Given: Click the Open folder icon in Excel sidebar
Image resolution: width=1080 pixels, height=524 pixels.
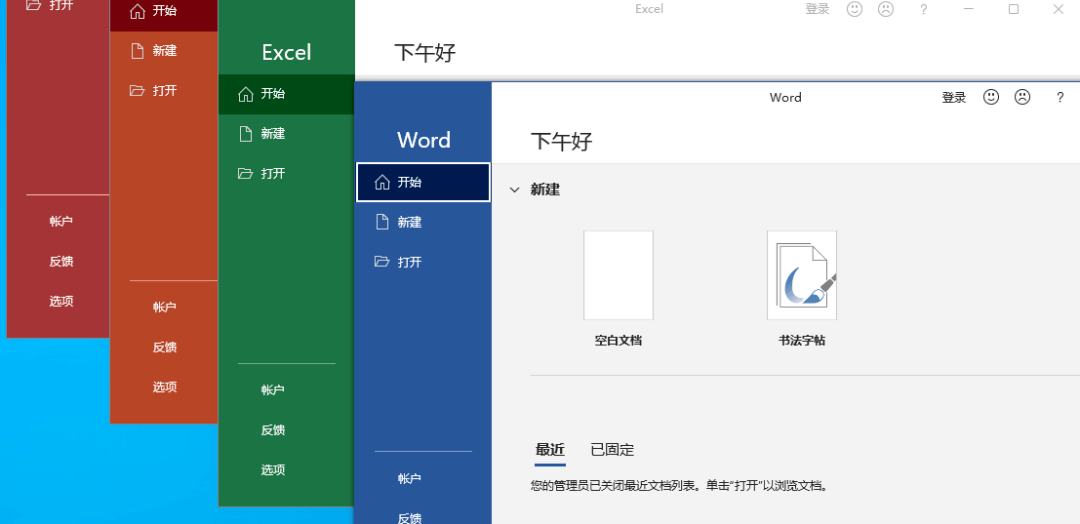Looking at the screenshot, I should coord(245,173).
